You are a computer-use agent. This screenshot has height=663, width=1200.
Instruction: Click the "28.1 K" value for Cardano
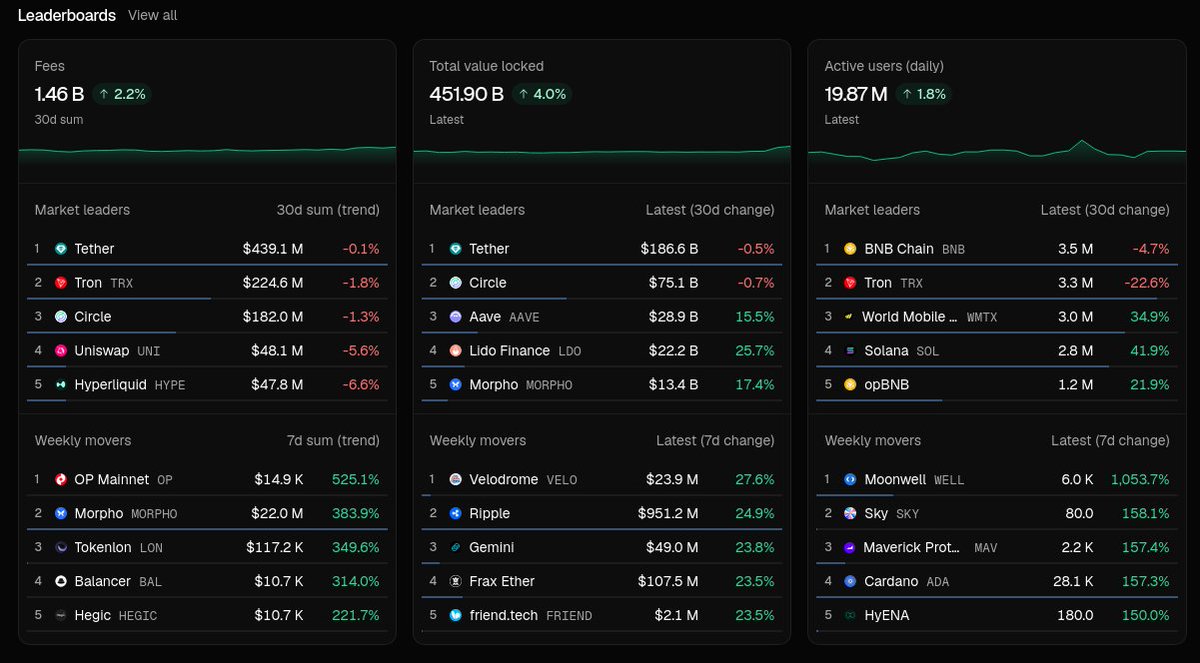[x=1073, y=582]
